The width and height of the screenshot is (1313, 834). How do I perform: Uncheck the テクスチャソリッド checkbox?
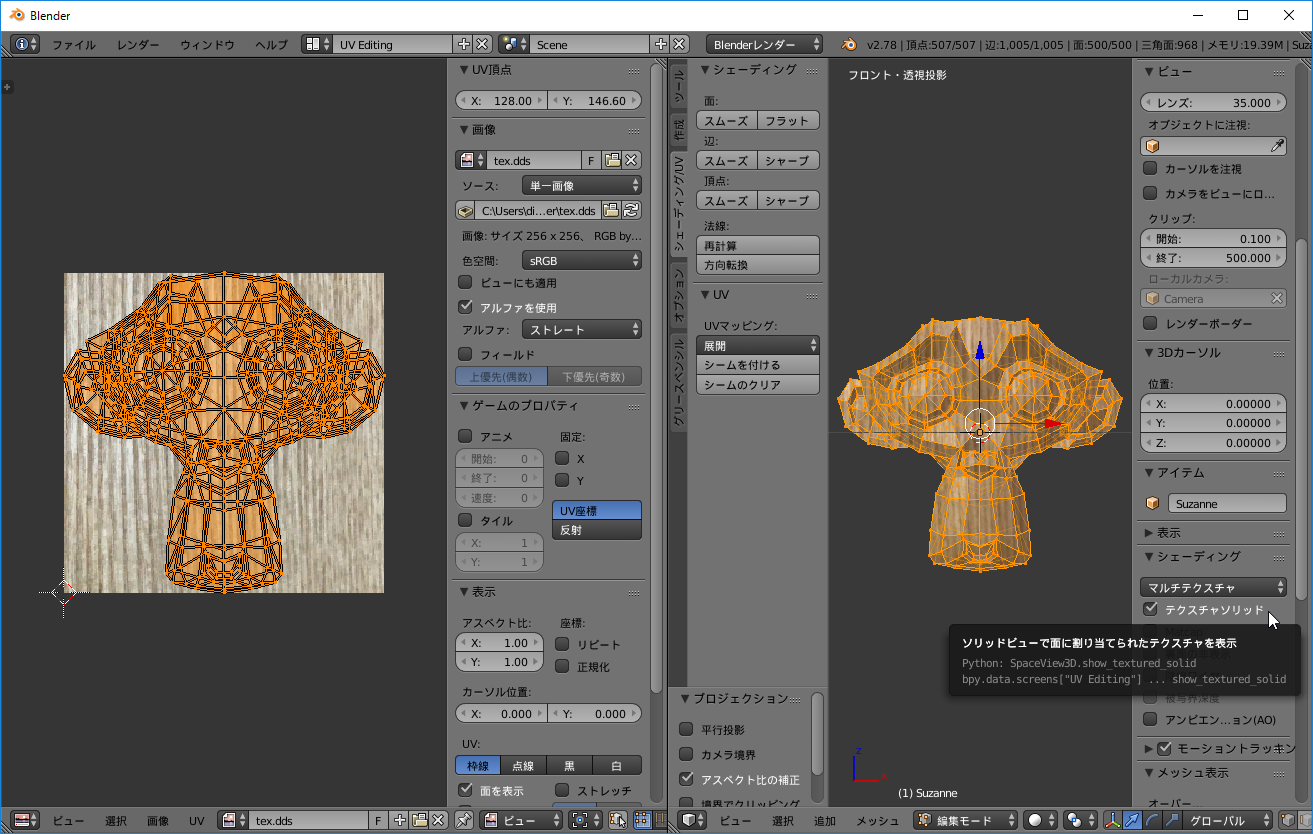click(x=1150, y=608)
